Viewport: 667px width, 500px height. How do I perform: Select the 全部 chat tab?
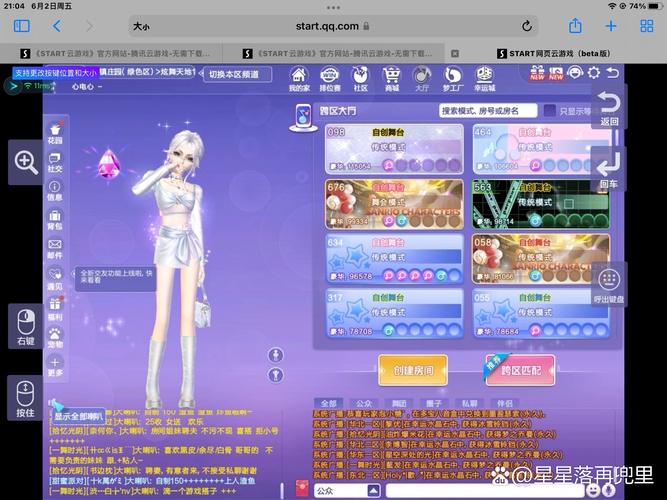tap(329, 403)
